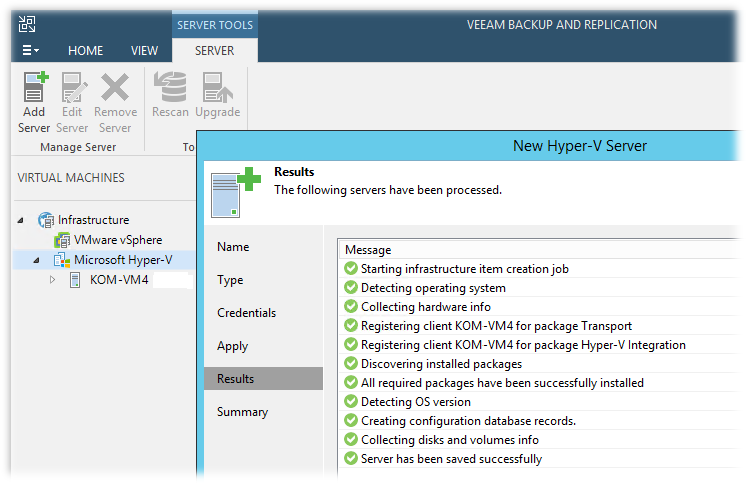Click the Veeam application logo icon
This screenshot has width=746, height=483.
tap(27, 24)
